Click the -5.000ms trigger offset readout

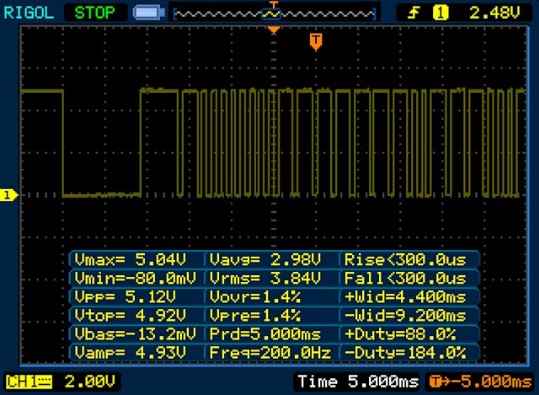tap(481, 382)
